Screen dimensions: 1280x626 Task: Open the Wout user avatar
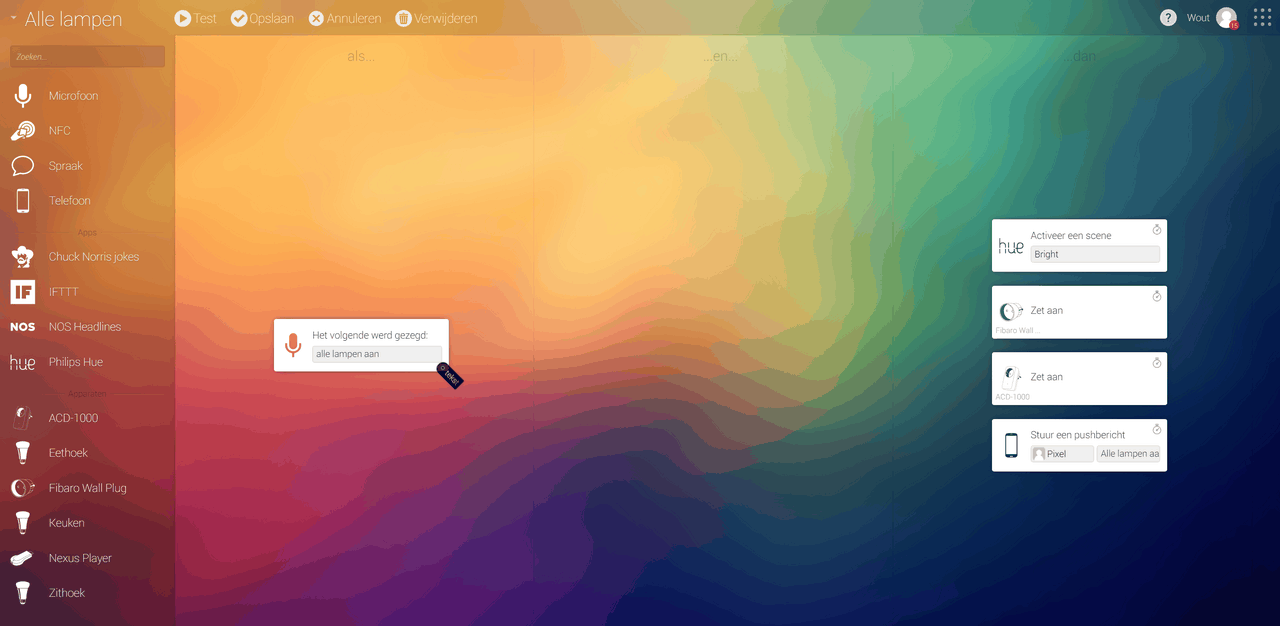[1226, 18]
